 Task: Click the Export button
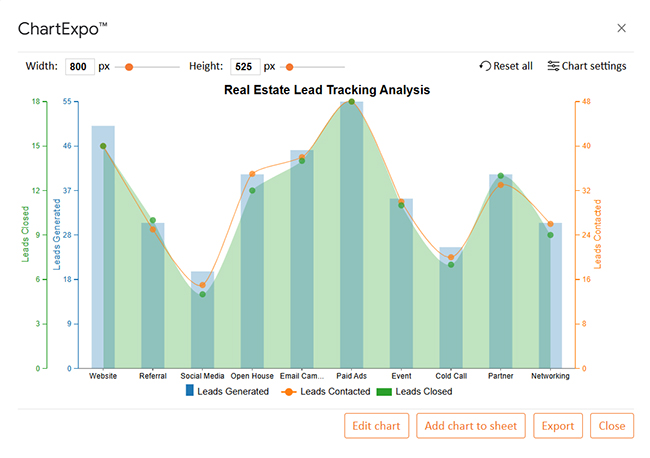pos(557,426)
